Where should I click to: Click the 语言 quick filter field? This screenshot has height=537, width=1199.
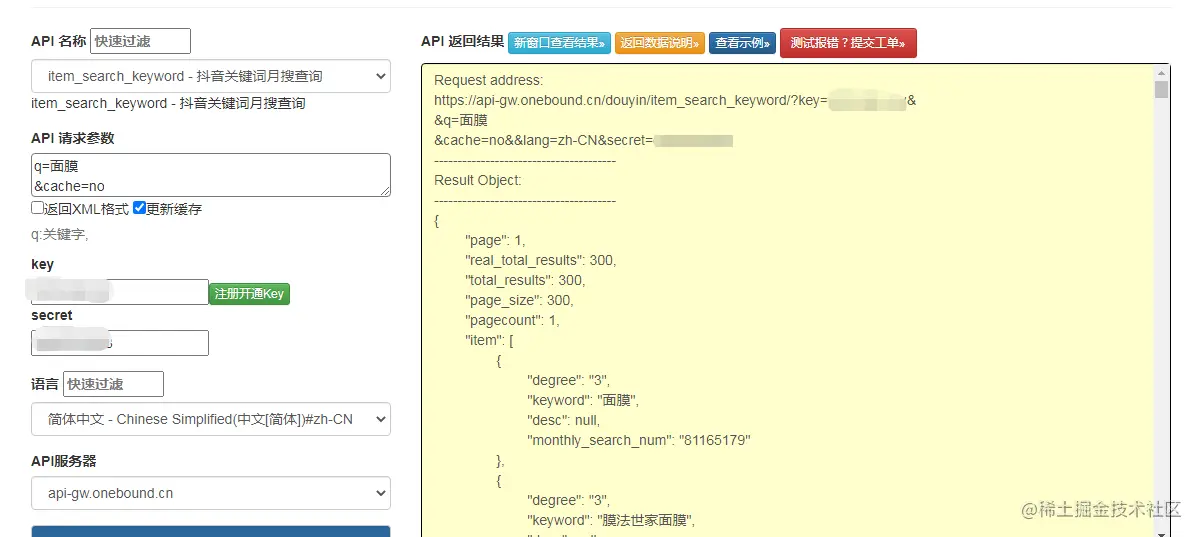113,384
